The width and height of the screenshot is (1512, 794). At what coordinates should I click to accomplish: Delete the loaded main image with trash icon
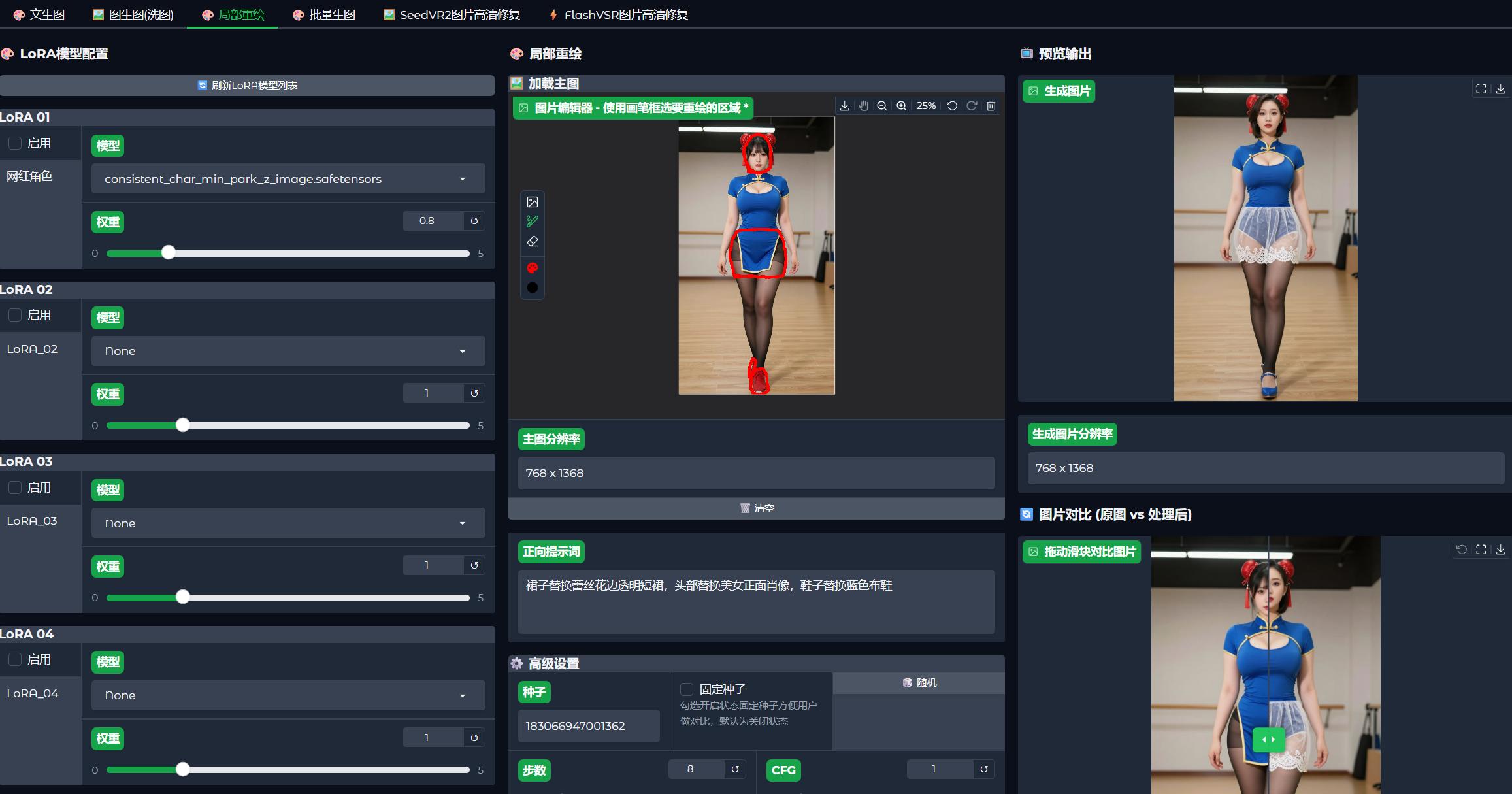point(991,105)
